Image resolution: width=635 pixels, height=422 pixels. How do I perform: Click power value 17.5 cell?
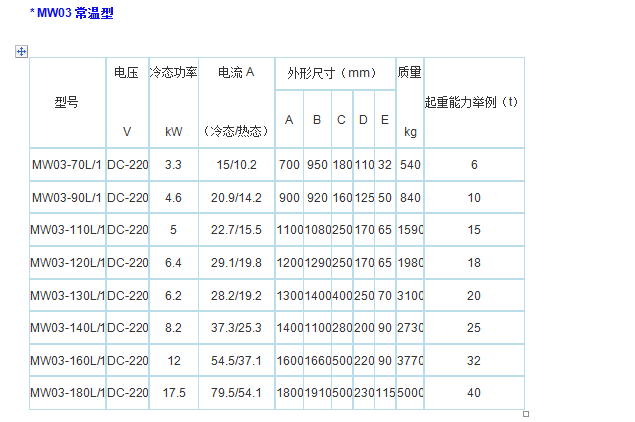[173, 393]
